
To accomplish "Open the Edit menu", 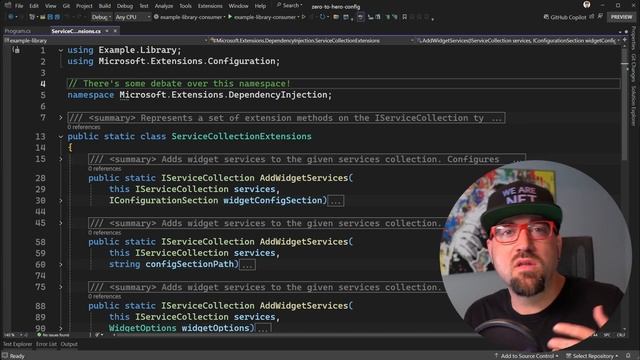I will (x=34, y=6).
